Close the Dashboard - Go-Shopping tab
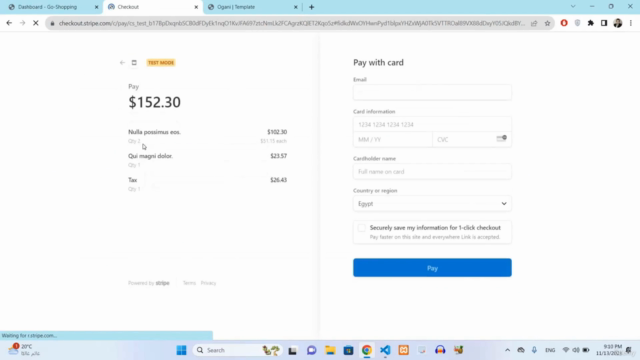This screenshot has width=640, height=360. coord(97,7)
